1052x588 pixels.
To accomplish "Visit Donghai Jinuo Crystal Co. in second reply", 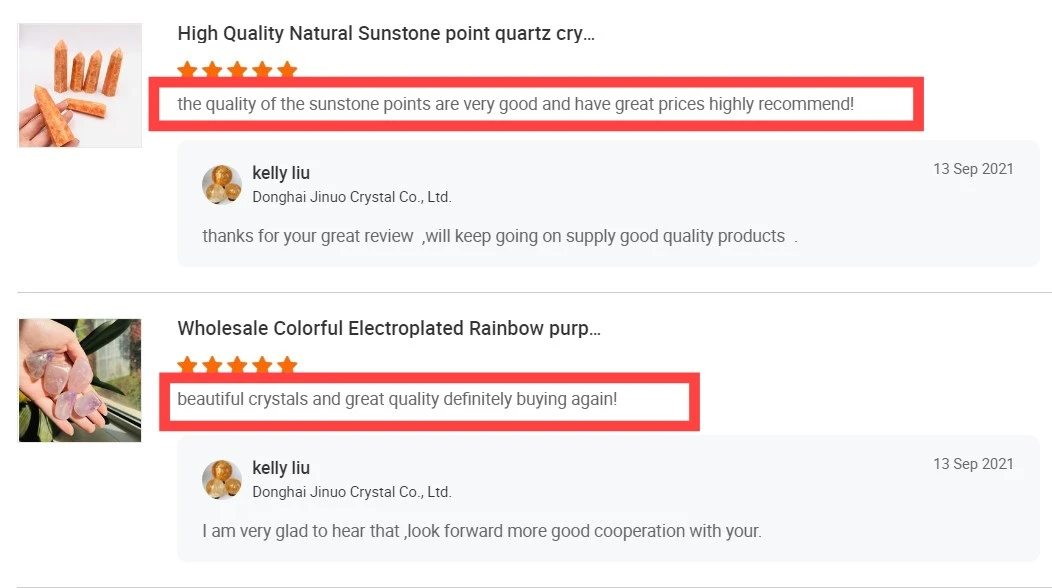I will tap(352, 492).
